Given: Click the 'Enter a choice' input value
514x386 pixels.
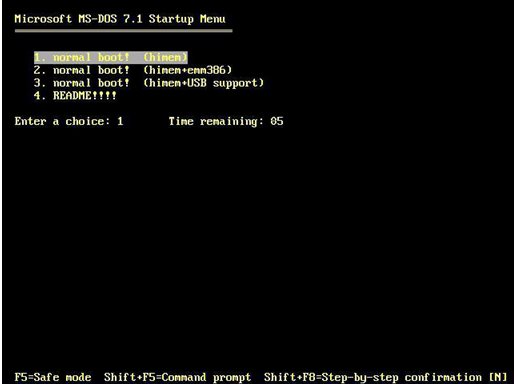Looking at the screenshot, I should coord(120,121).
